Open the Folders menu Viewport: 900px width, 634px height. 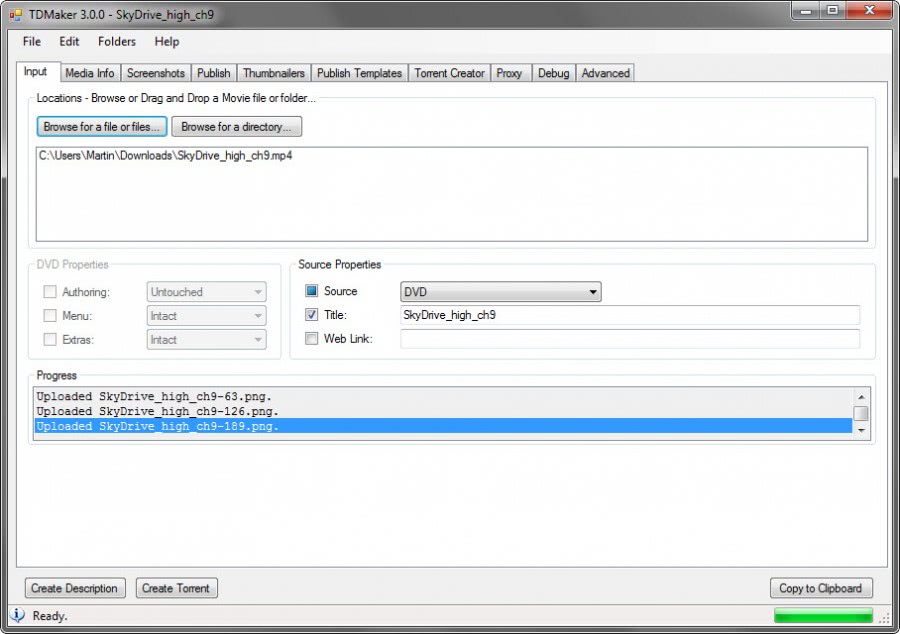[x=116, y=41]
